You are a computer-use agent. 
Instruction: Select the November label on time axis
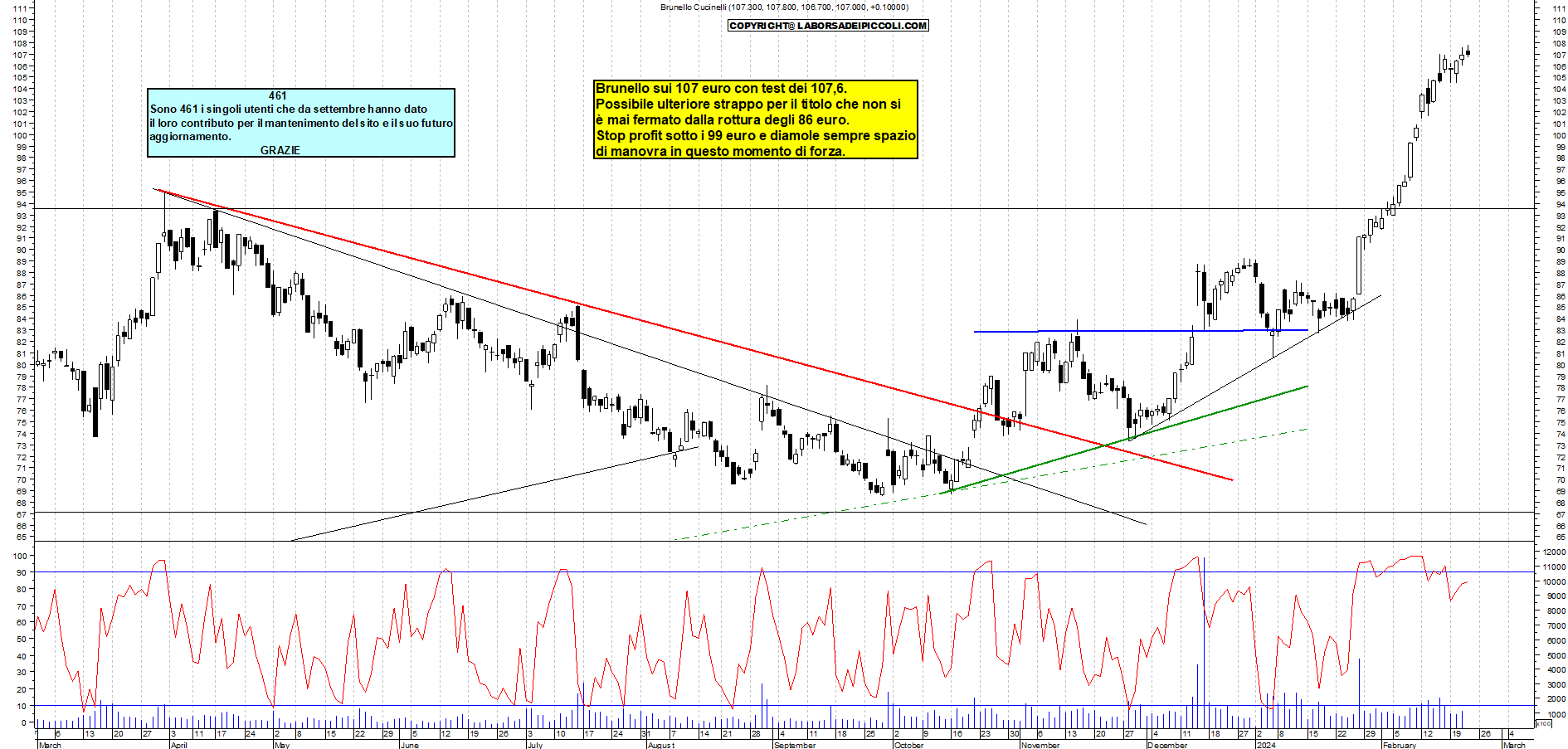point(1040,745)
